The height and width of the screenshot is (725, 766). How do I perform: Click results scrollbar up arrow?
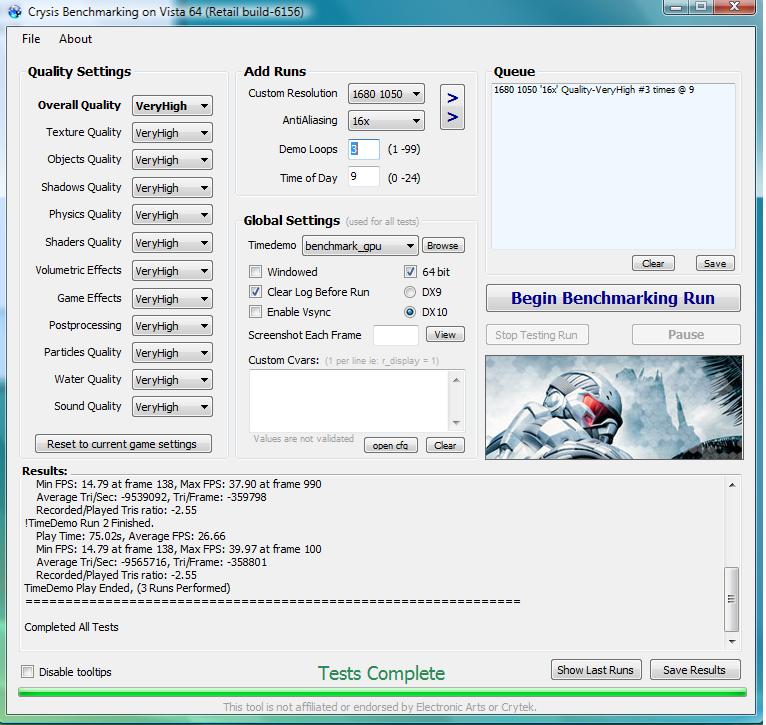click(732, 485)
